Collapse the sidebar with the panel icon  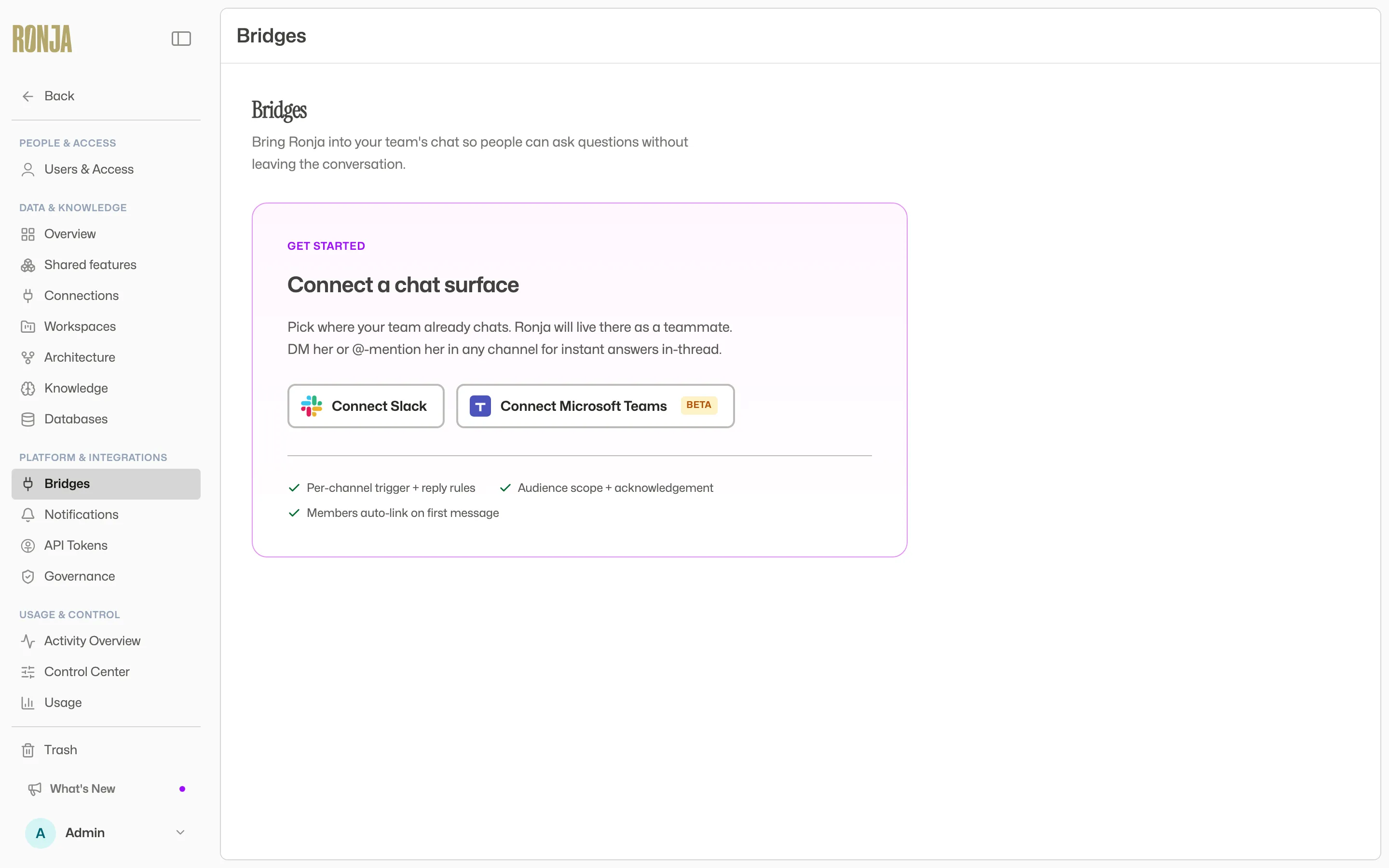(181, 39)
